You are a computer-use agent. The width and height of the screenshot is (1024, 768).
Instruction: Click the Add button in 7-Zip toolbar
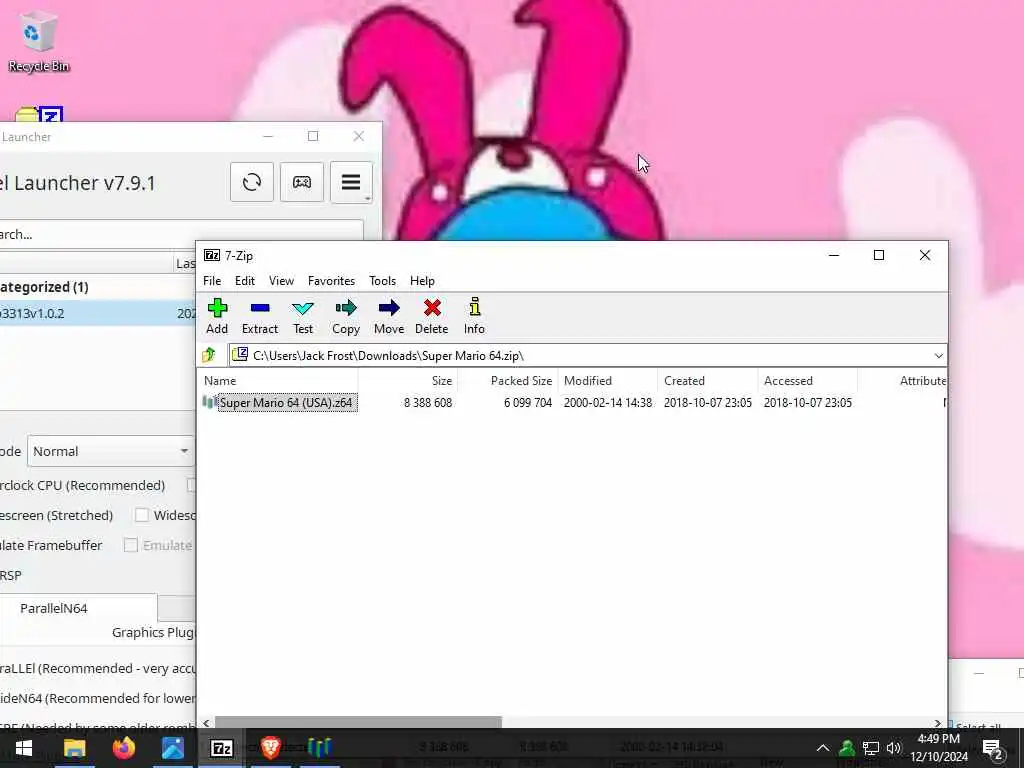coord(217,317)
